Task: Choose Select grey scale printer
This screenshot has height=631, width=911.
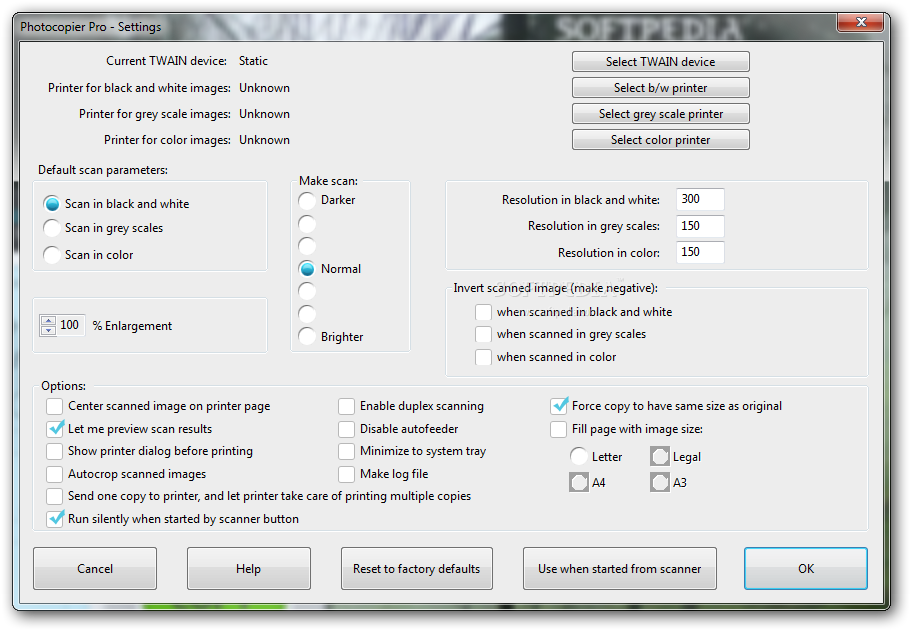Action: (x=661, y=114)
